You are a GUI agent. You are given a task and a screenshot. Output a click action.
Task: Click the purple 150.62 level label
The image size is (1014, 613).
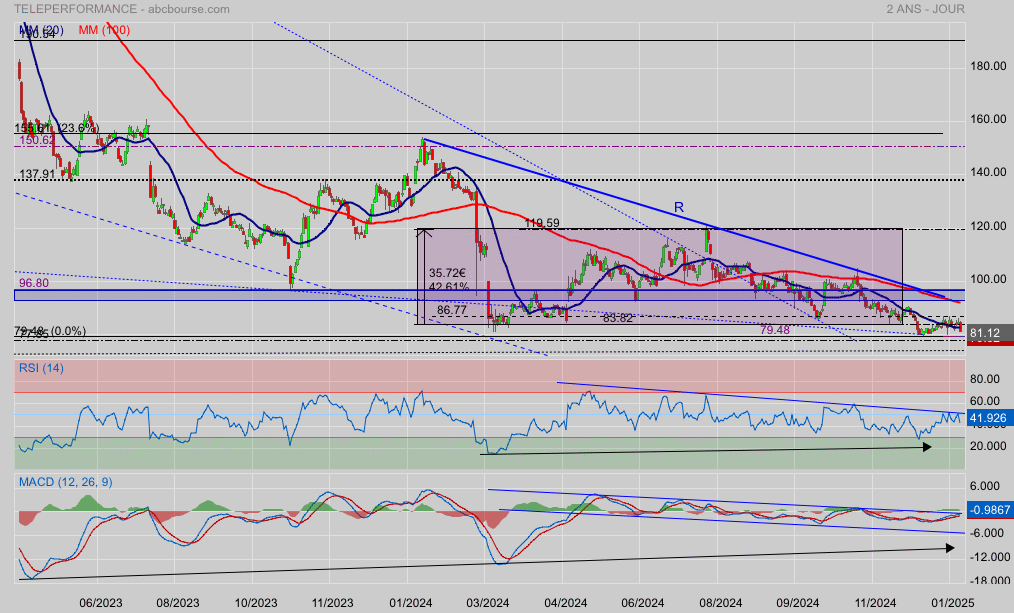tap(37, 140)
